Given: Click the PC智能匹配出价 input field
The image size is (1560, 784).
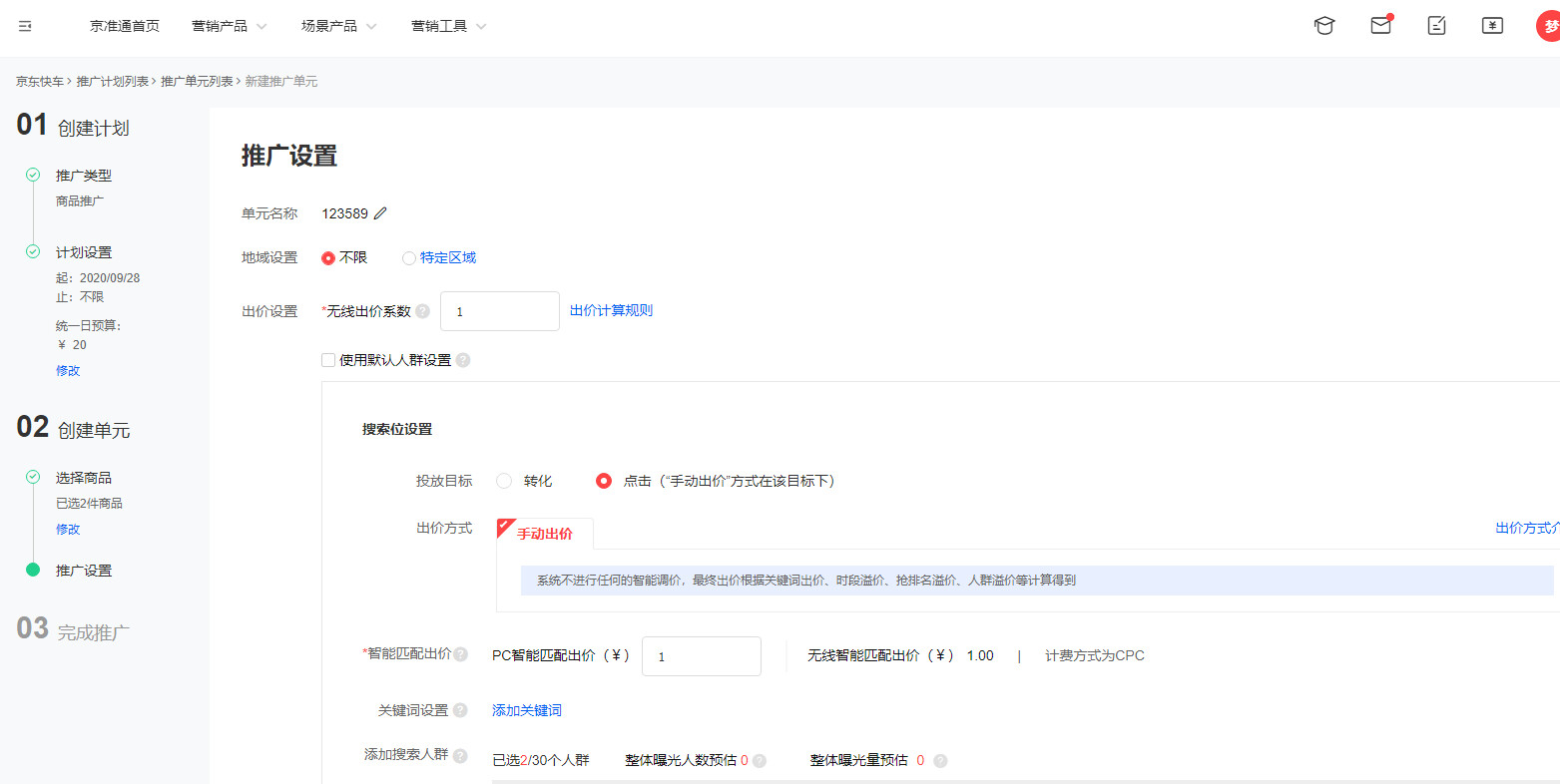Looking at the screenshot, I should click(x=701, y=656).
